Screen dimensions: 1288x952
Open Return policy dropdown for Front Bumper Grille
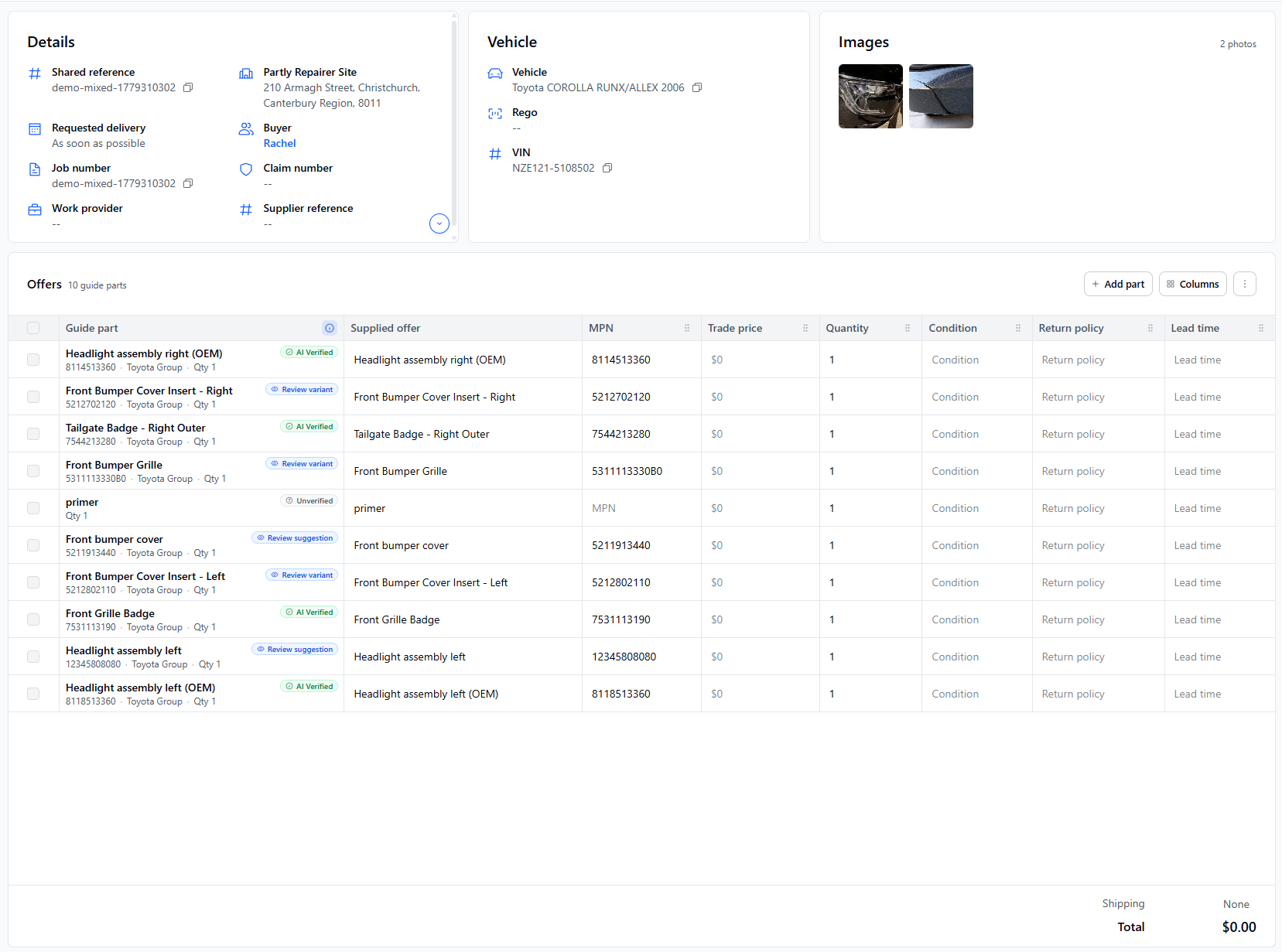(x=1098, y=471)
